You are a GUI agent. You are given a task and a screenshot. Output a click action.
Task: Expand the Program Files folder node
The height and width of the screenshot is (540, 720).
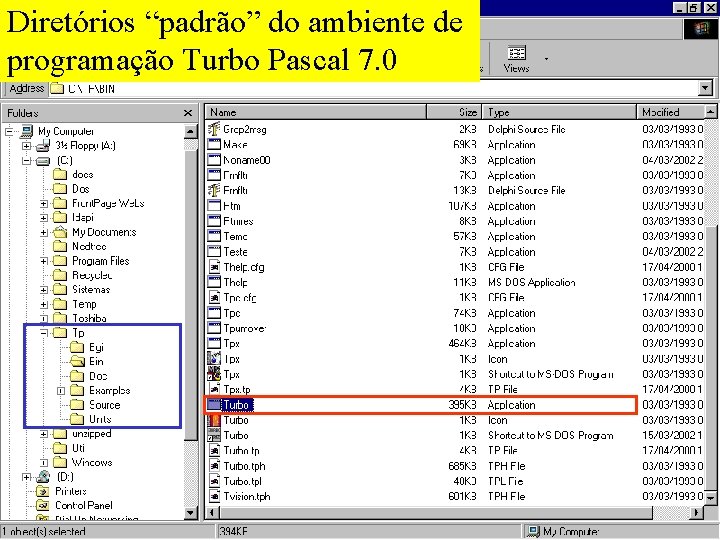coord(44,261)
